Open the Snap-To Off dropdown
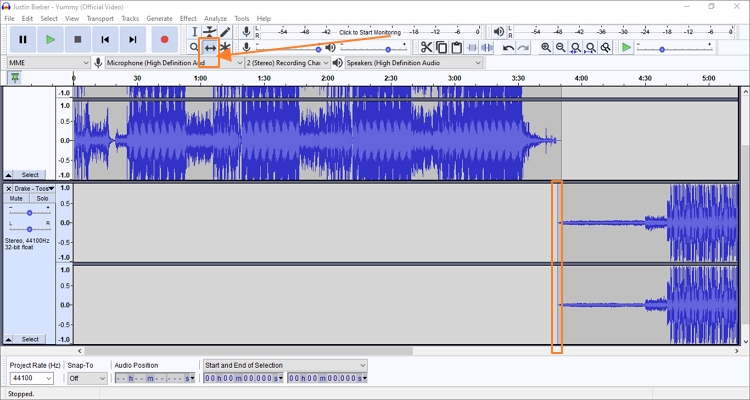 (87, 378)
